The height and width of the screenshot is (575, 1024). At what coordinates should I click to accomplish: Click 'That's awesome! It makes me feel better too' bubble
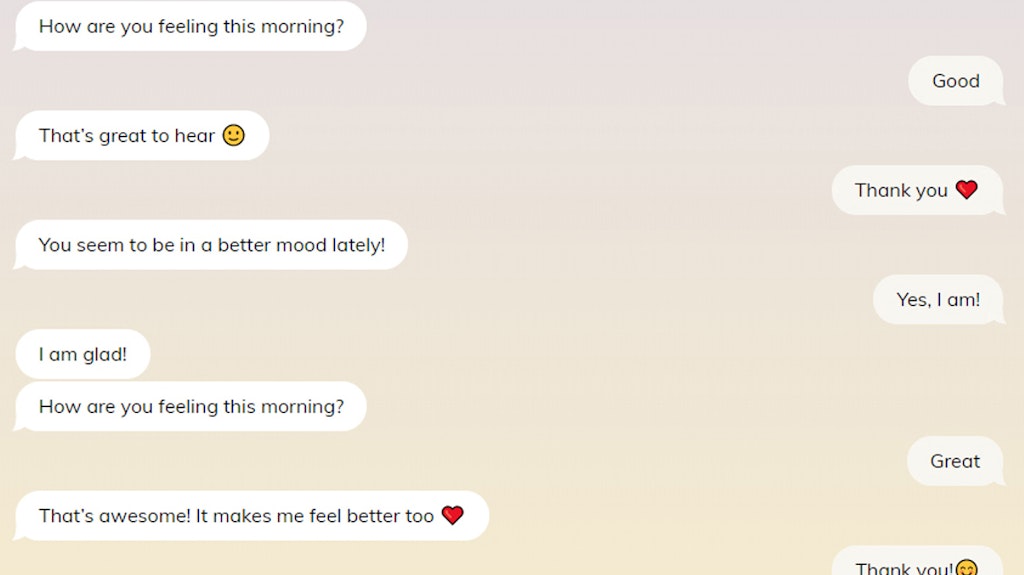[x=251, y=516]
